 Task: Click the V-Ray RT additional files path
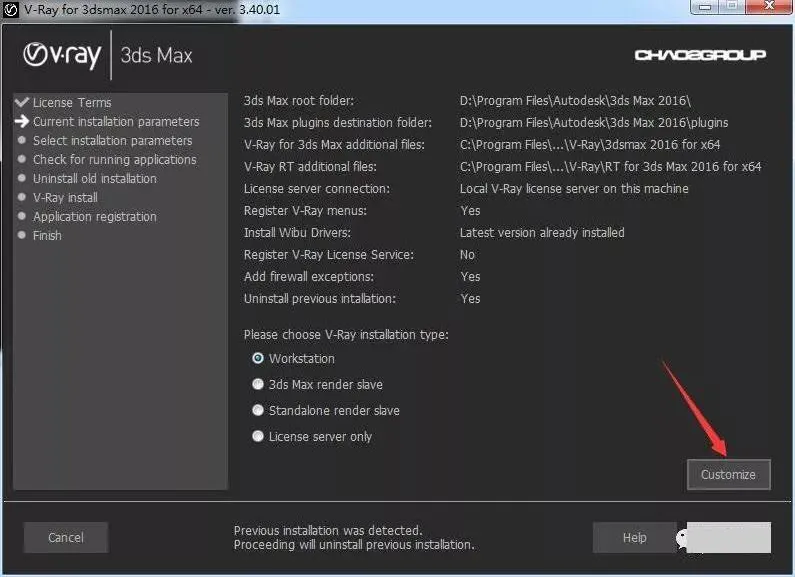click(610, 166)
